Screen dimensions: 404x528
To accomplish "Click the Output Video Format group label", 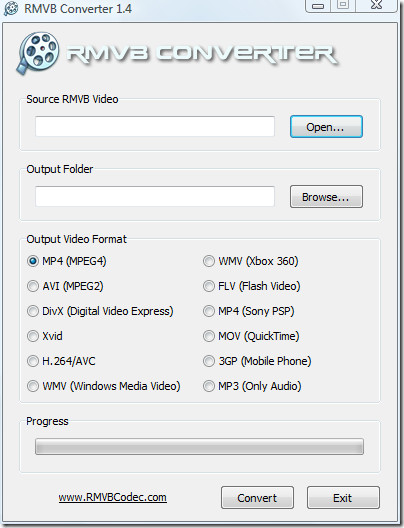I will [76, 239].
